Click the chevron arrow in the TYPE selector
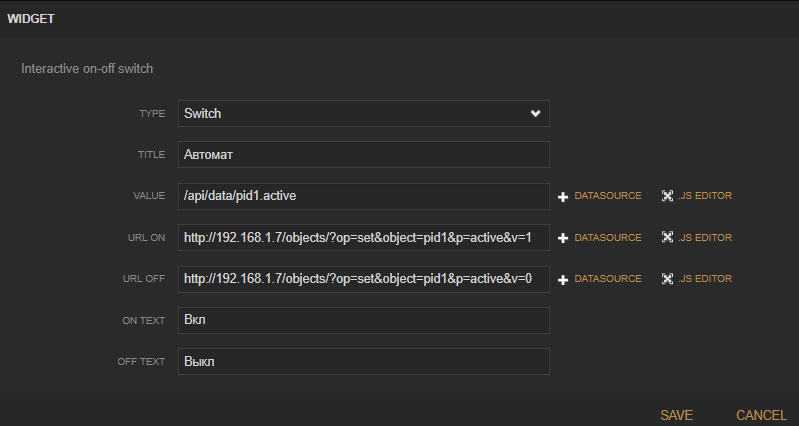This screenshot has width=799, height=426. (536, 114)
